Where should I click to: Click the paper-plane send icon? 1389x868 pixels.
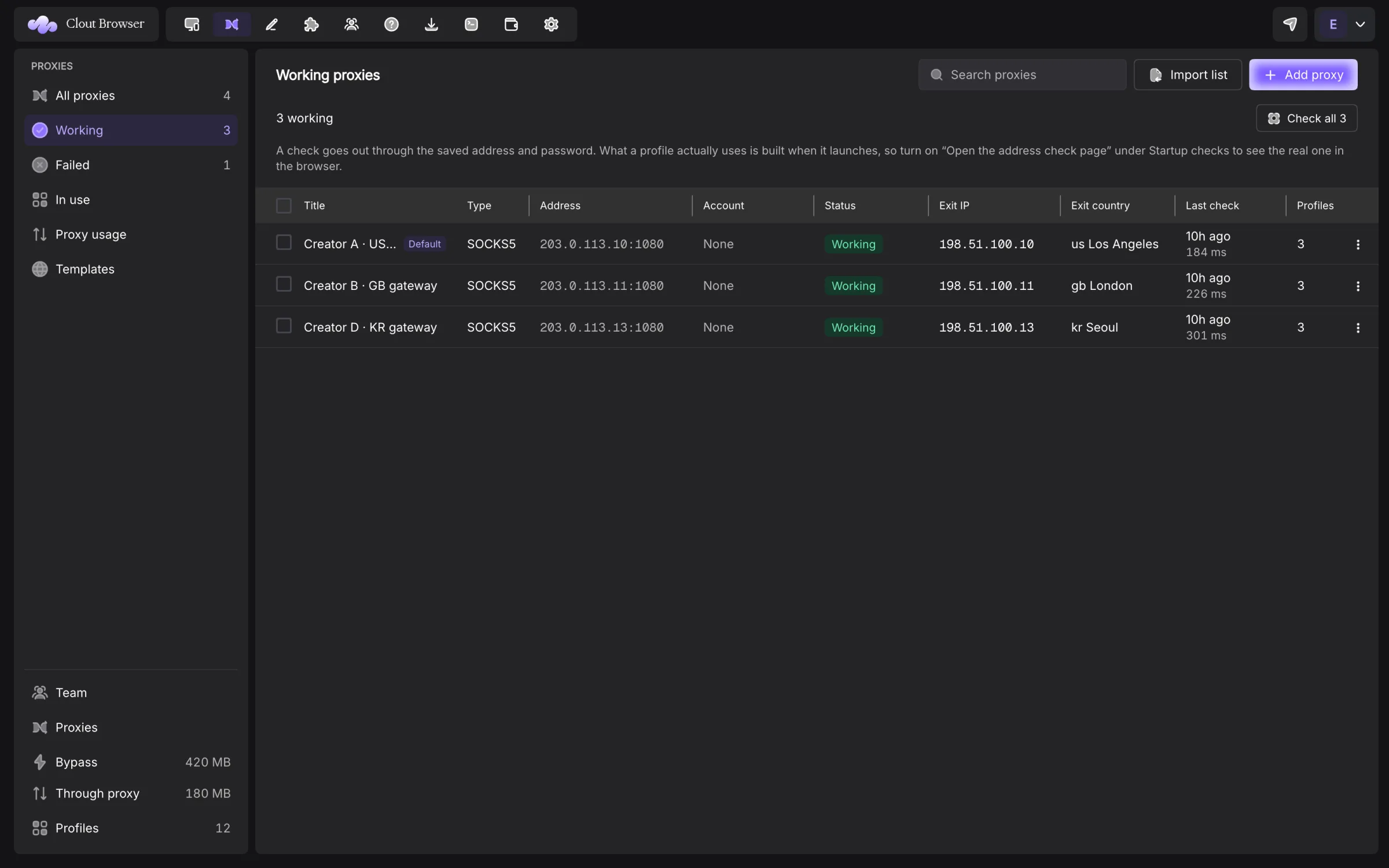click(x=1289, y=24)
